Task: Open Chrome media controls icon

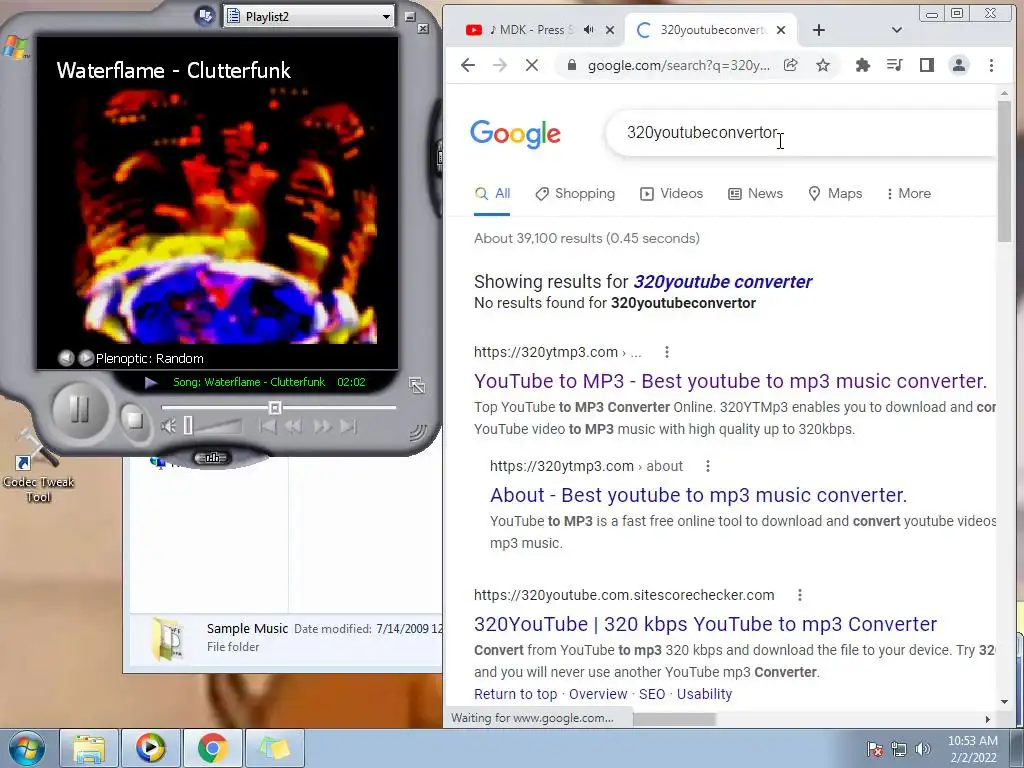Action: click(895, 65)
